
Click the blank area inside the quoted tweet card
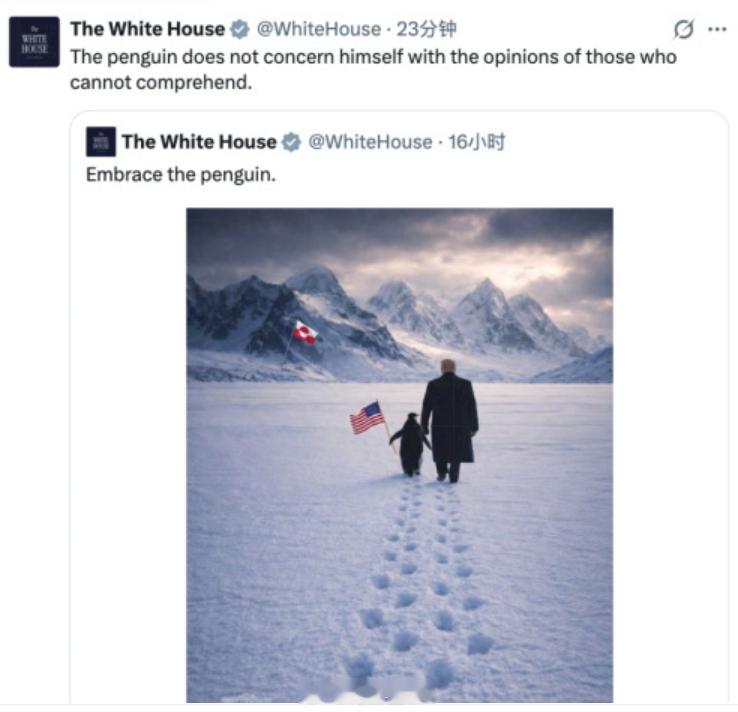[668, 424]
